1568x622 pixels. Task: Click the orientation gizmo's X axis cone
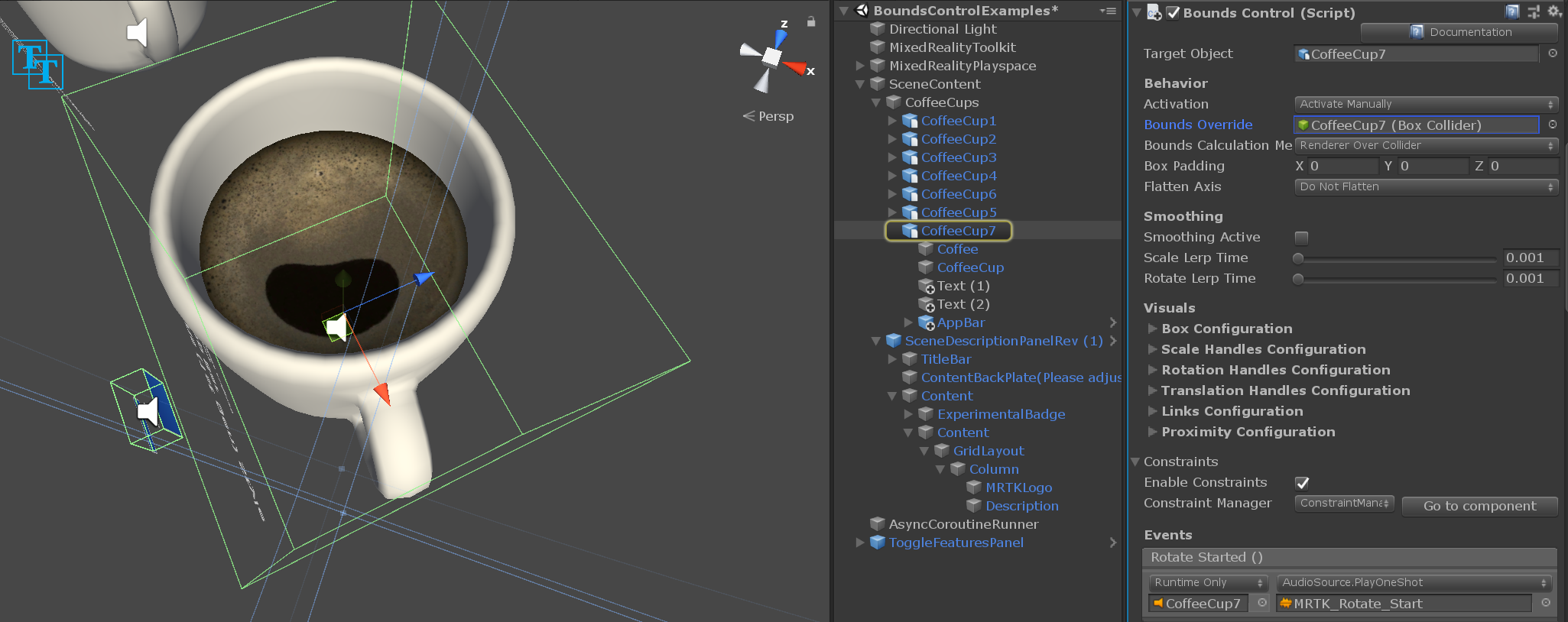[x=797, y=68]
